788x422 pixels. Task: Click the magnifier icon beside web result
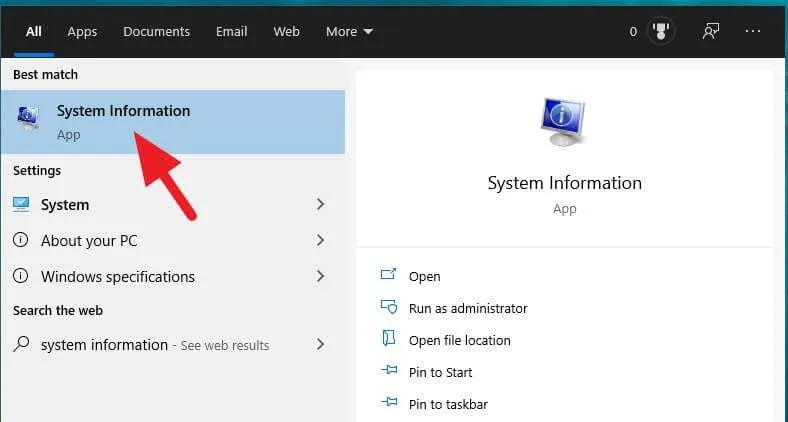(x=21, y=344)
